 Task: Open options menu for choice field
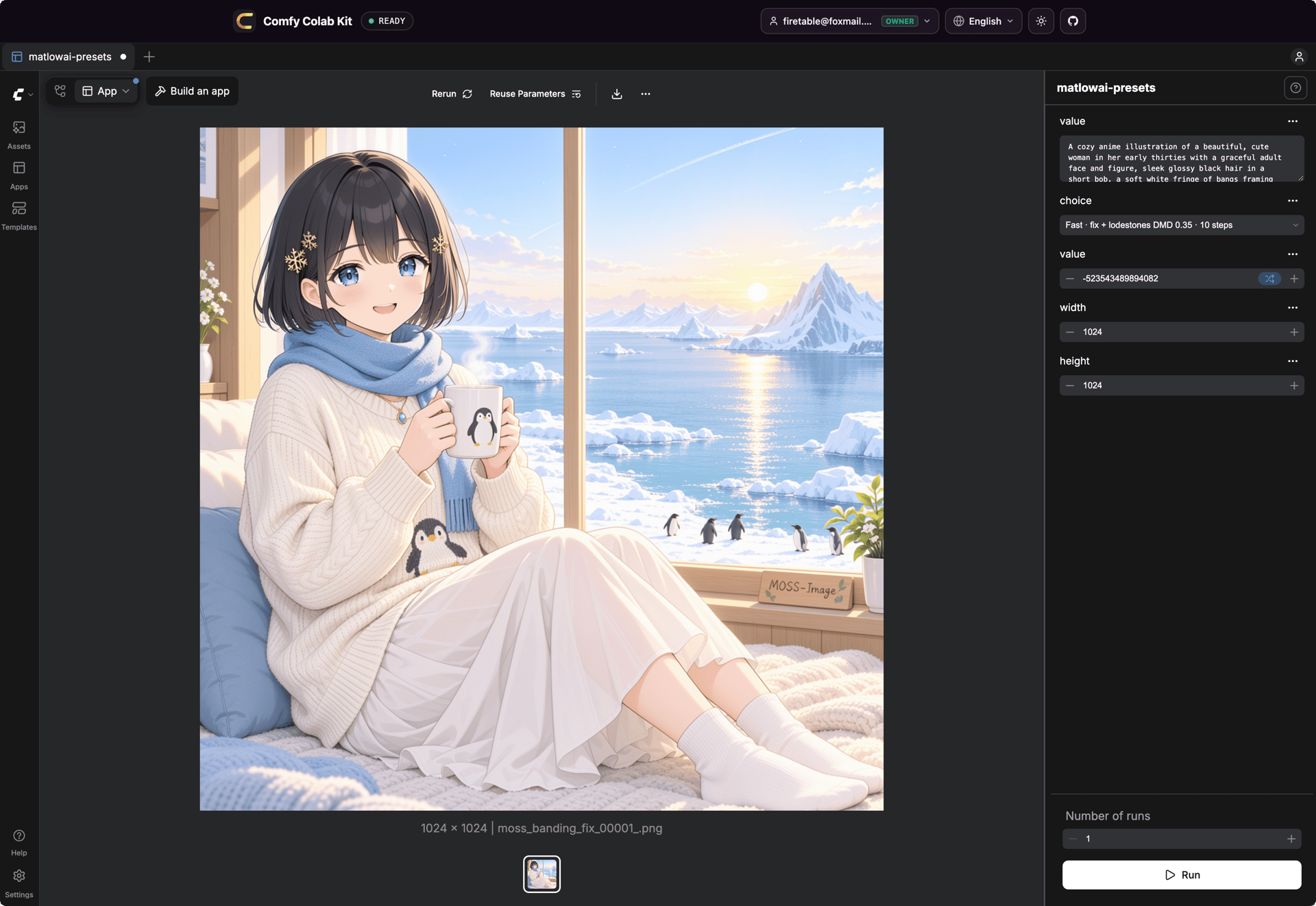pos(1293,201)
